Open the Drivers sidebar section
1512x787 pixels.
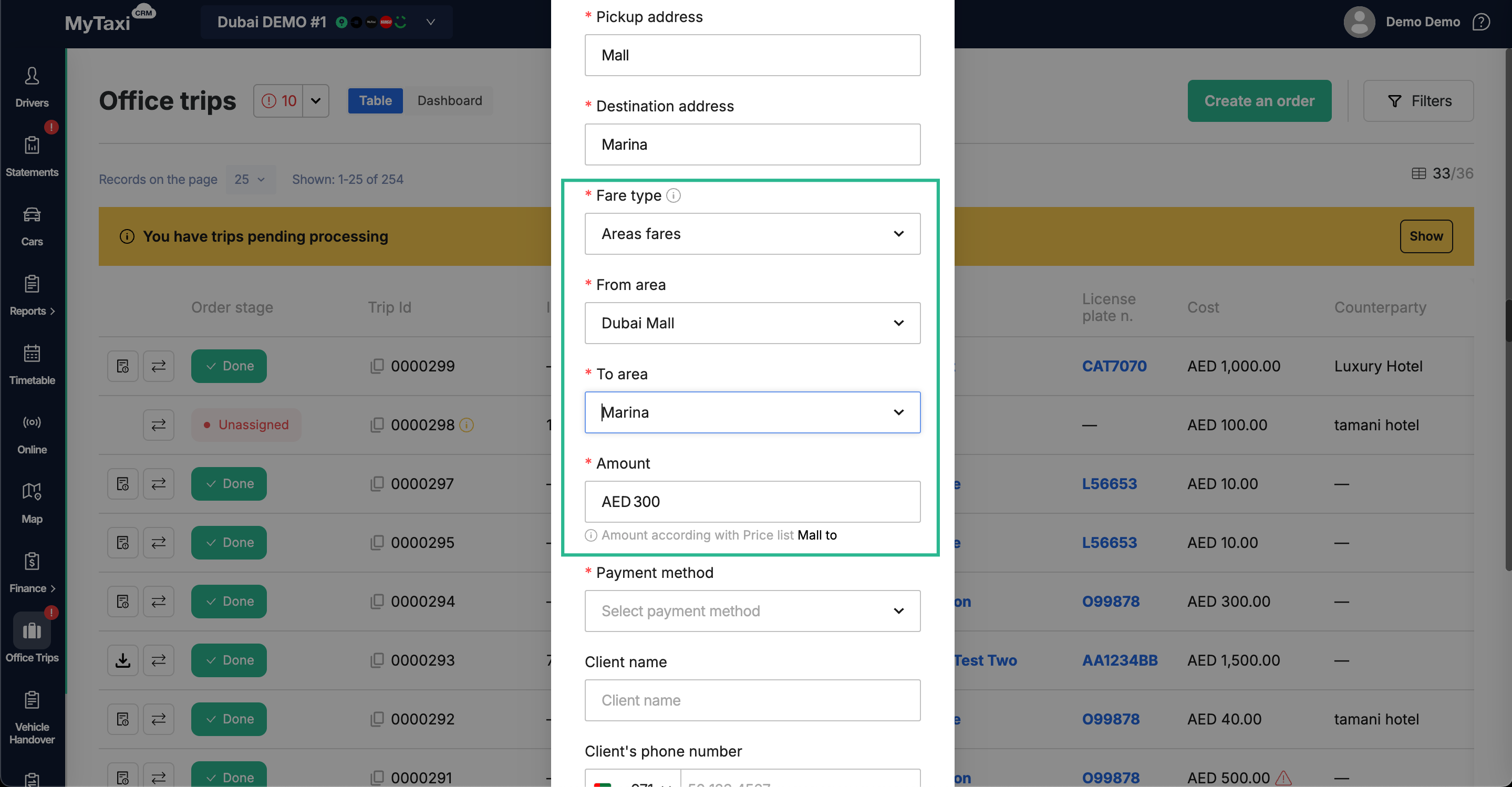(32, 86)
